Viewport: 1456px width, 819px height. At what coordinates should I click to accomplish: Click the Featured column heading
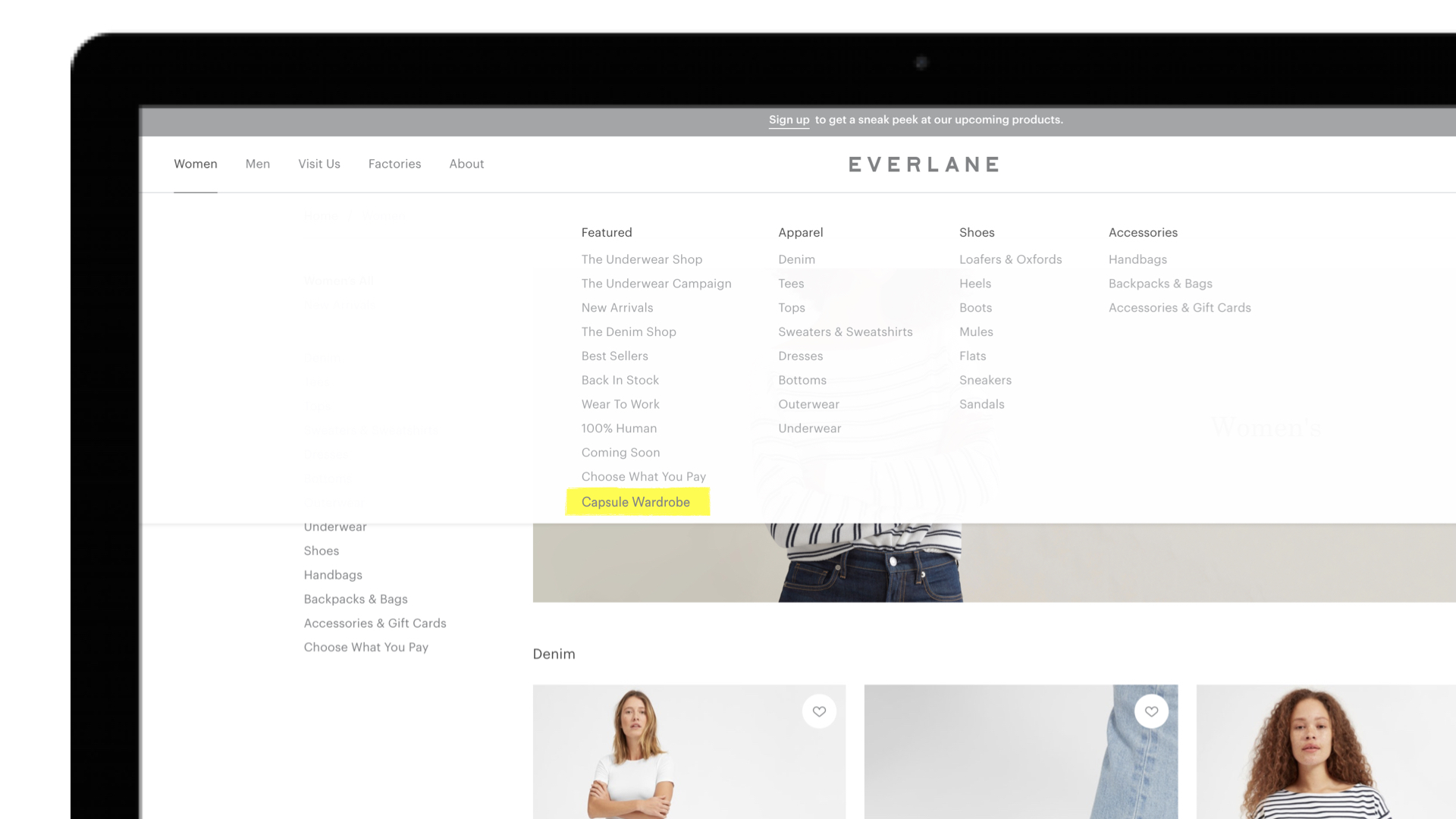click(606, 233)
